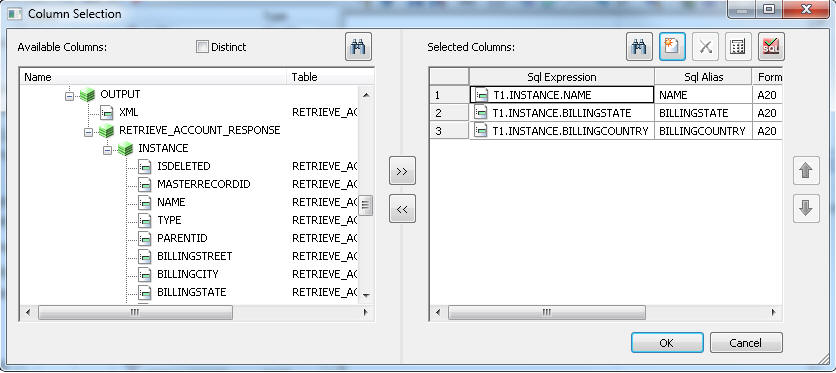The width and height of the screenshot is (836, 373).
Task: Click horizontal scrollbar thumb under available columns
Action: point(135,312)
